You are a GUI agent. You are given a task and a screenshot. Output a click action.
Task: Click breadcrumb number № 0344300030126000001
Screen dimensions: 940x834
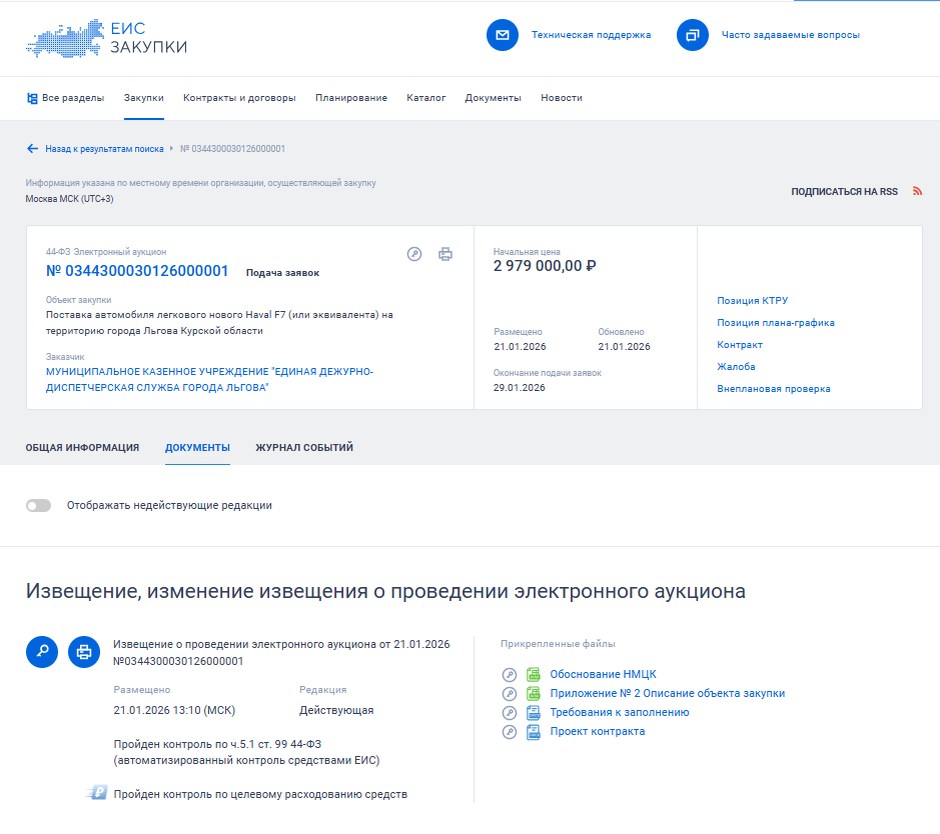(x=233, y=149)
